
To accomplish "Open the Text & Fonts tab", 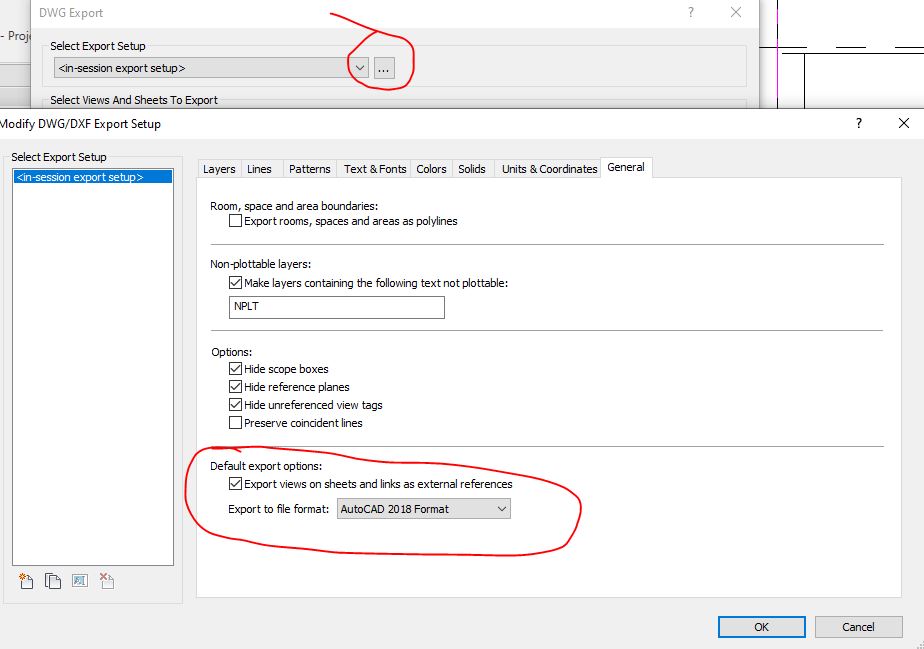I will (375, 169).
